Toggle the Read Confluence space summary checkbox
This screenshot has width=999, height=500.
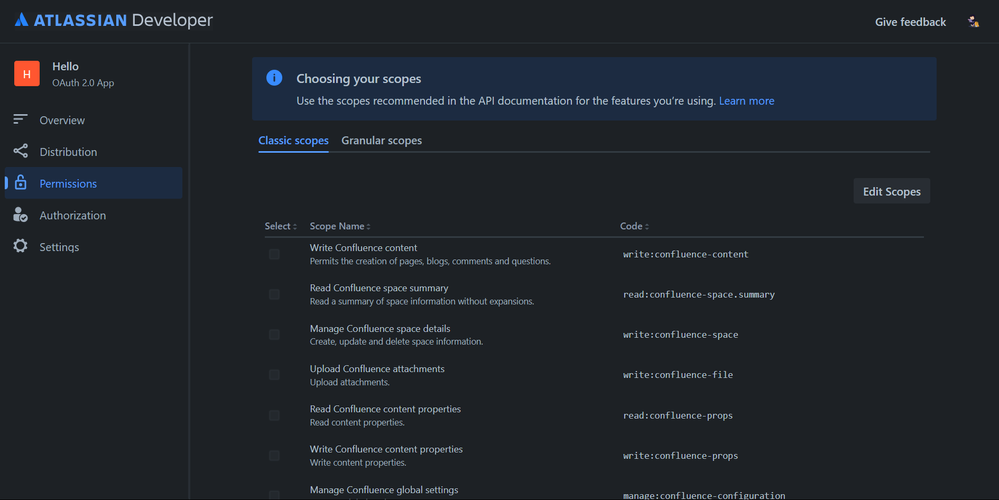[274, 294]
